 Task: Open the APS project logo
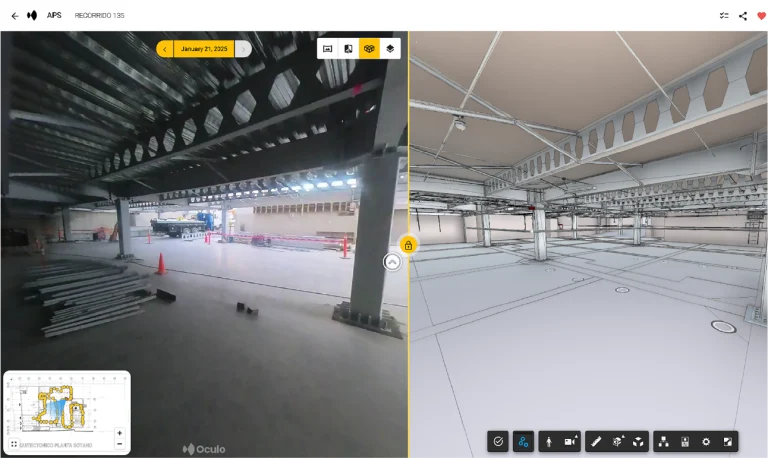coord(32,16)
